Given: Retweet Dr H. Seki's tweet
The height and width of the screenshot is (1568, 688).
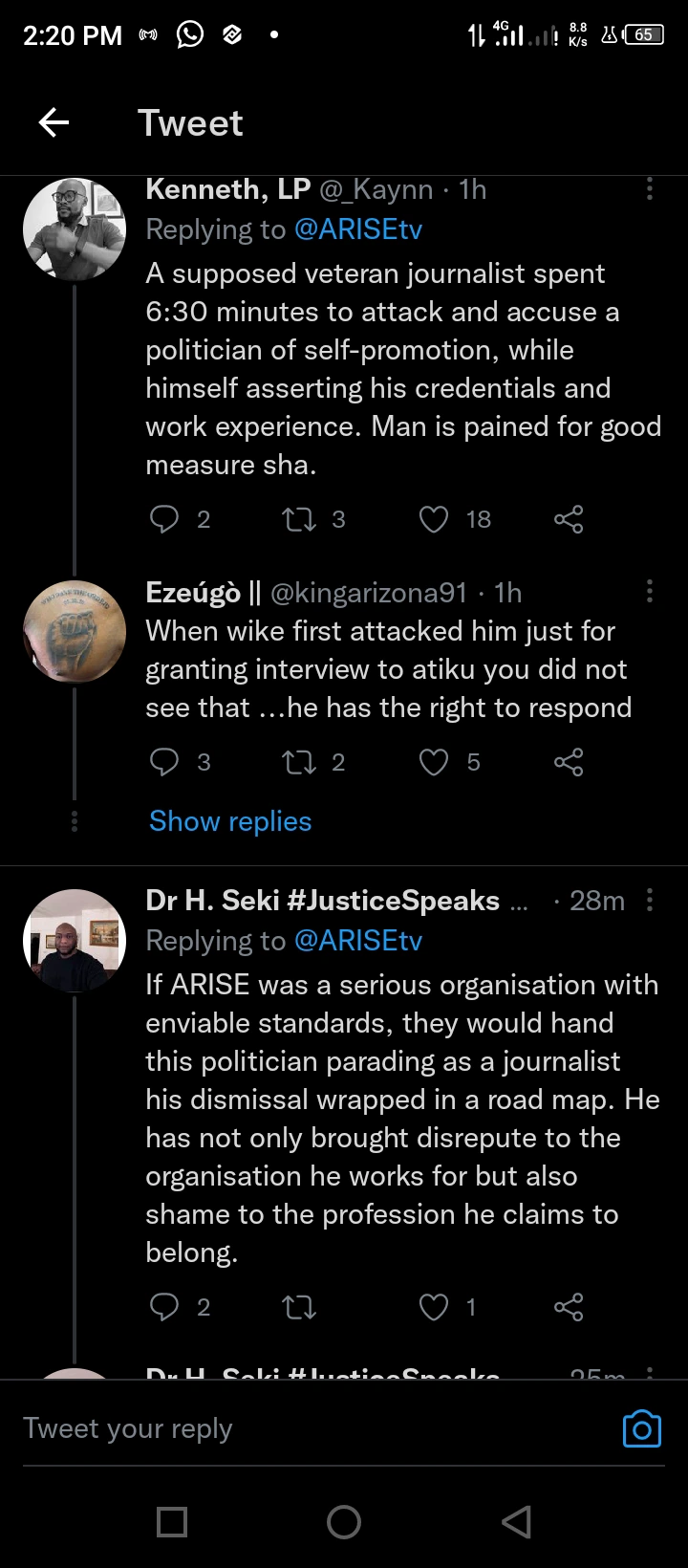Looking at the screenshot, I should (x=299, y=1307).
